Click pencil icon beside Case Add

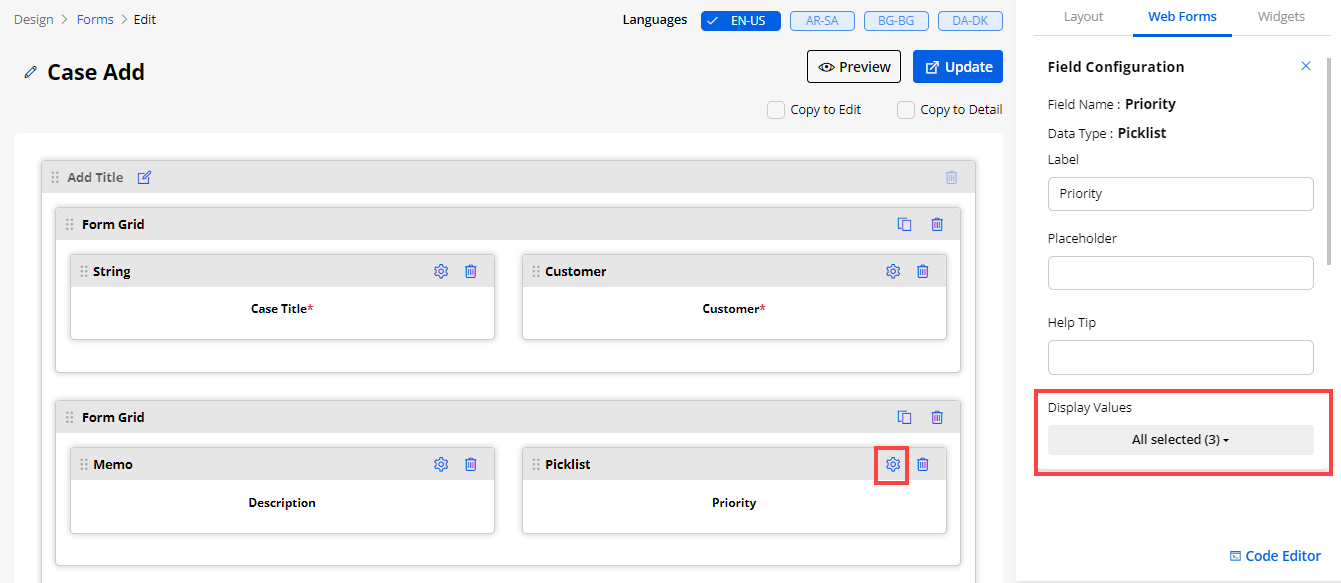(31, 72)
